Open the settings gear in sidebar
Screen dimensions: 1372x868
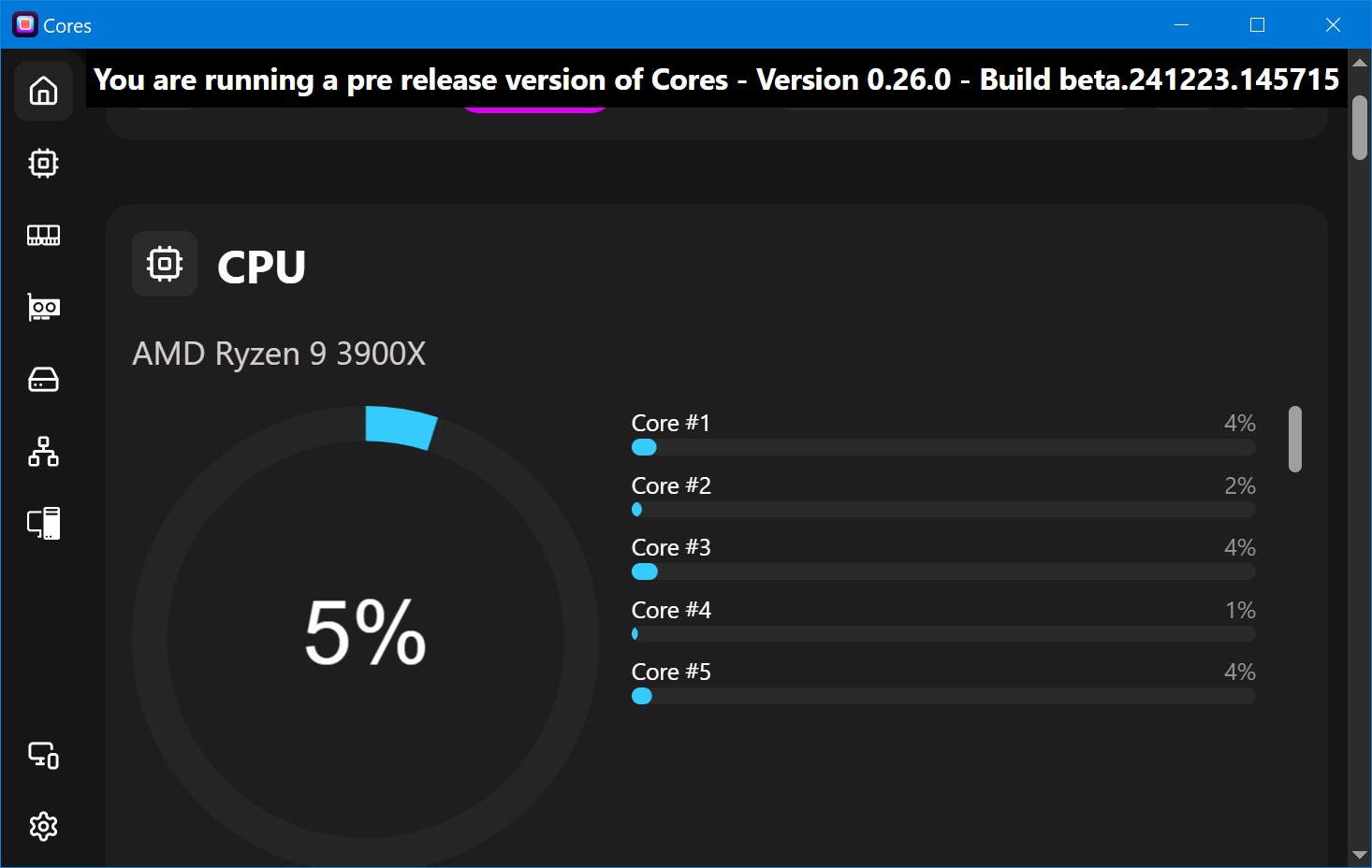click(x=43, y=827)
